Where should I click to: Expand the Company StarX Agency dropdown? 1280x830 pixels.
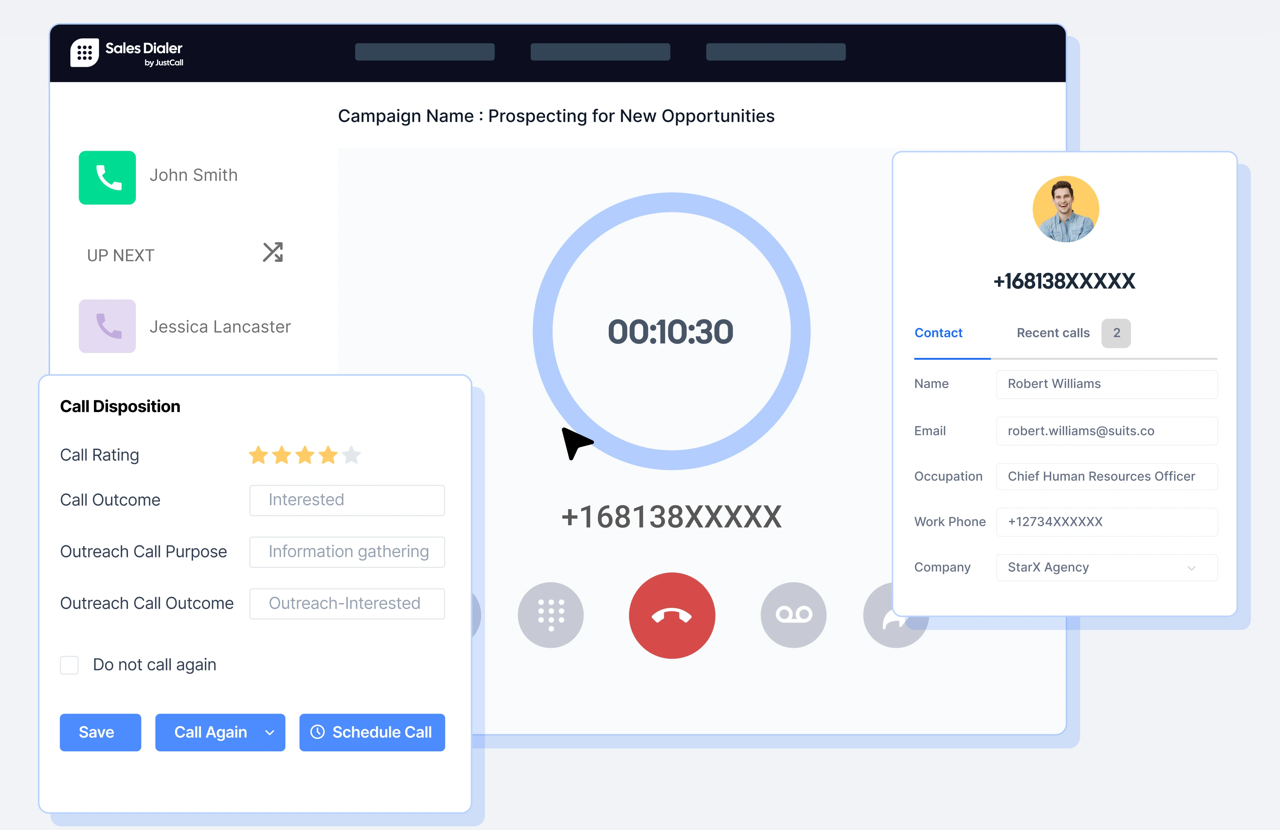(1191, 568)
